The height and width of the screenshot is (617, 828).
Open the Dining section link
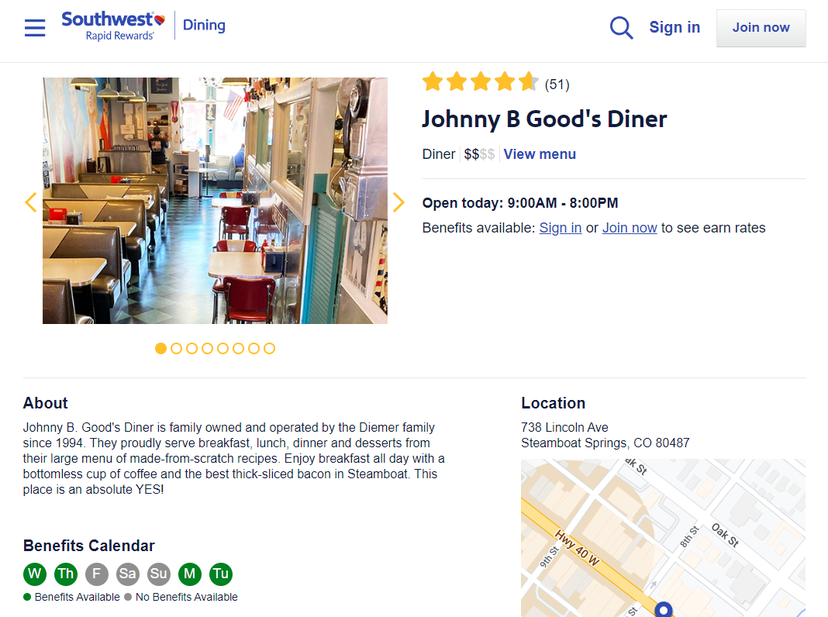click(204, 25)
